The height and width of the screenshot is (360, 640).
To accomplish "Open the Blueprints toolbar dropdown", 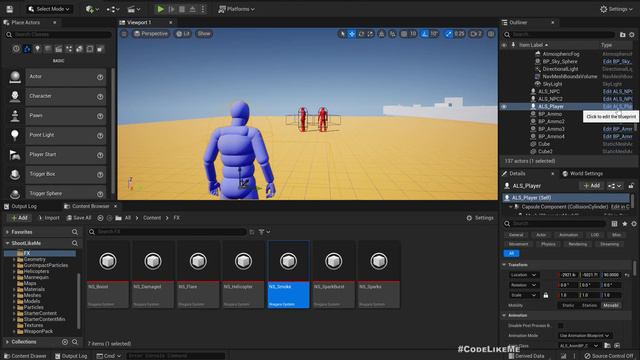I will click(x=113, y=9).
